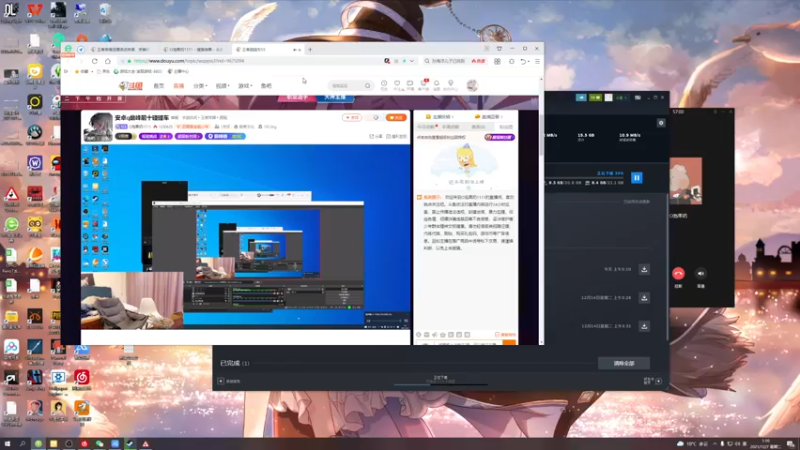Hang up the call with red button
This screenshot has height=450, width=800.
tap(678, 273)
